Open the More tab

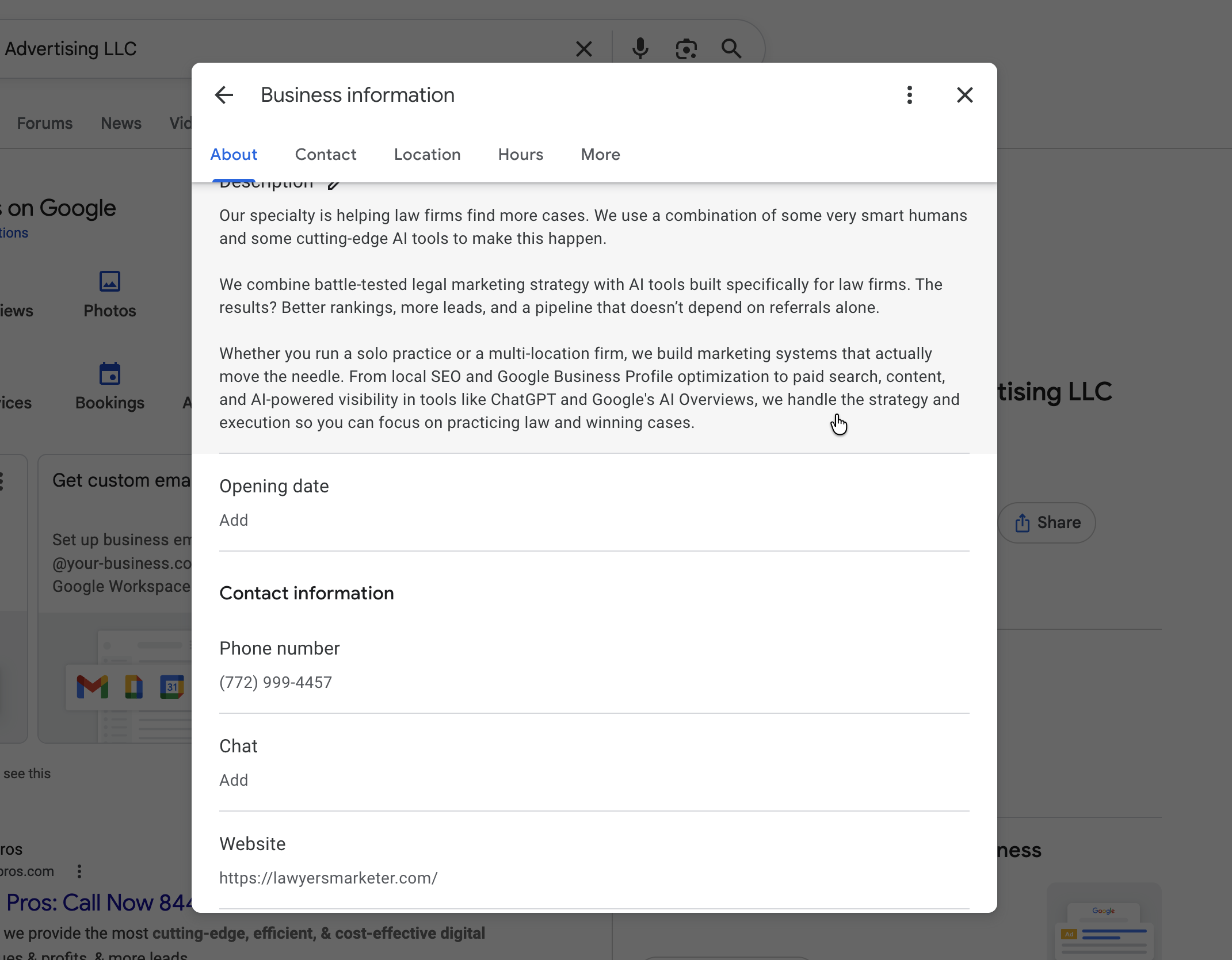point(600,154)
